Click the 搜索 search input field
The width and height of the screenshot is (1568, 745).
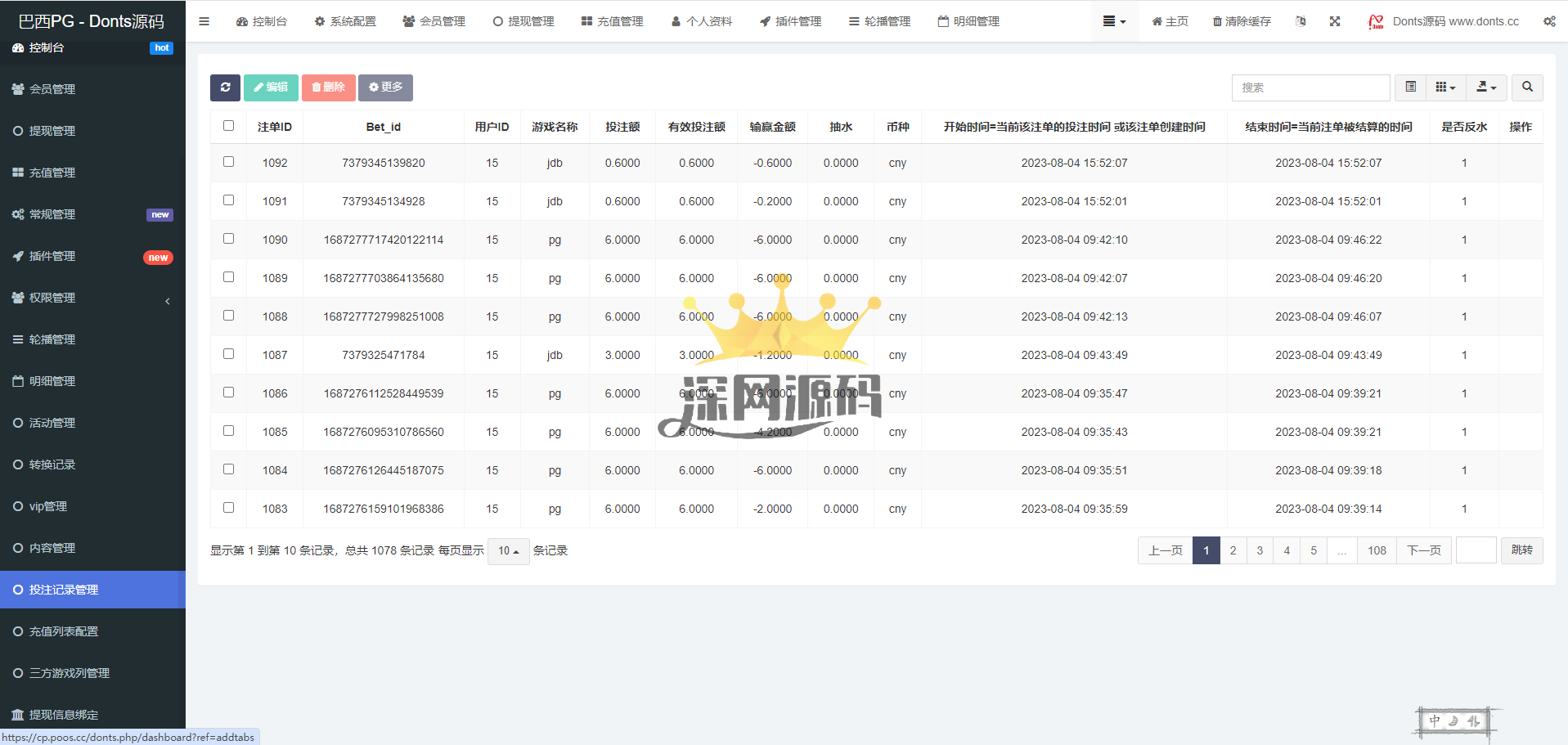tap(1310, 88)
